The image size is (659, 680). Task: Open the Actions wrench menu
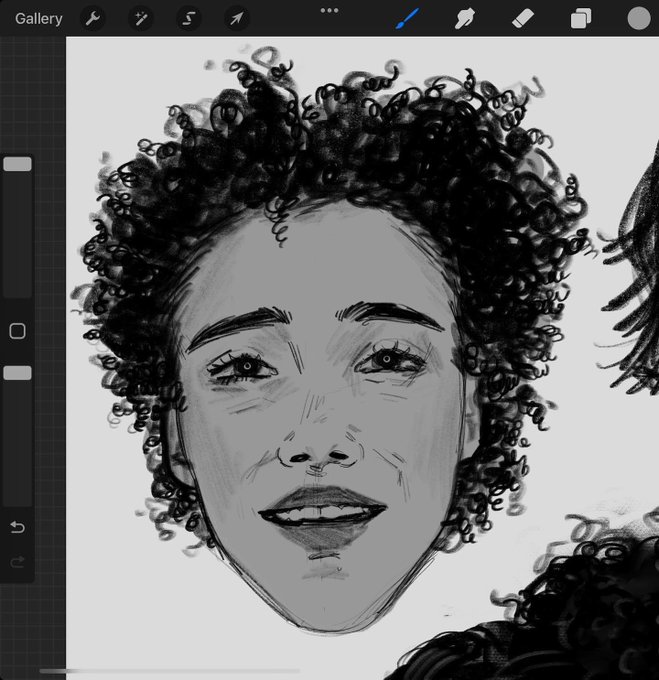click(92, 19)
